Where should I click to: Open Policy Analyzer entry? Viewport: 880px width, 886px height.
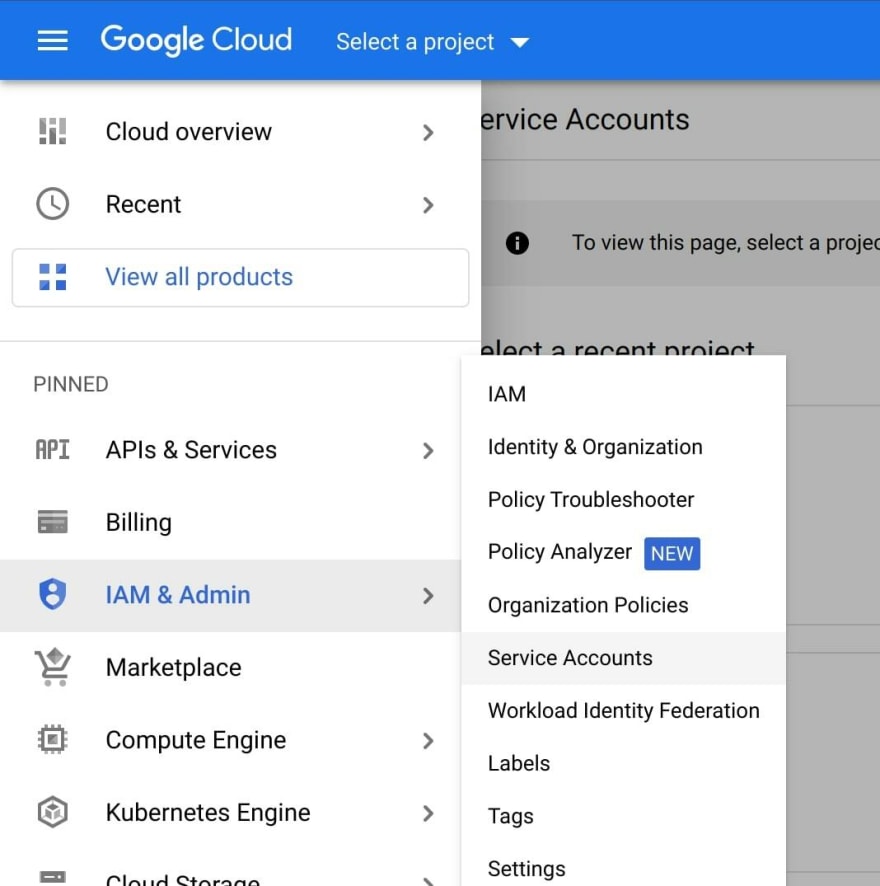[623, 552]
